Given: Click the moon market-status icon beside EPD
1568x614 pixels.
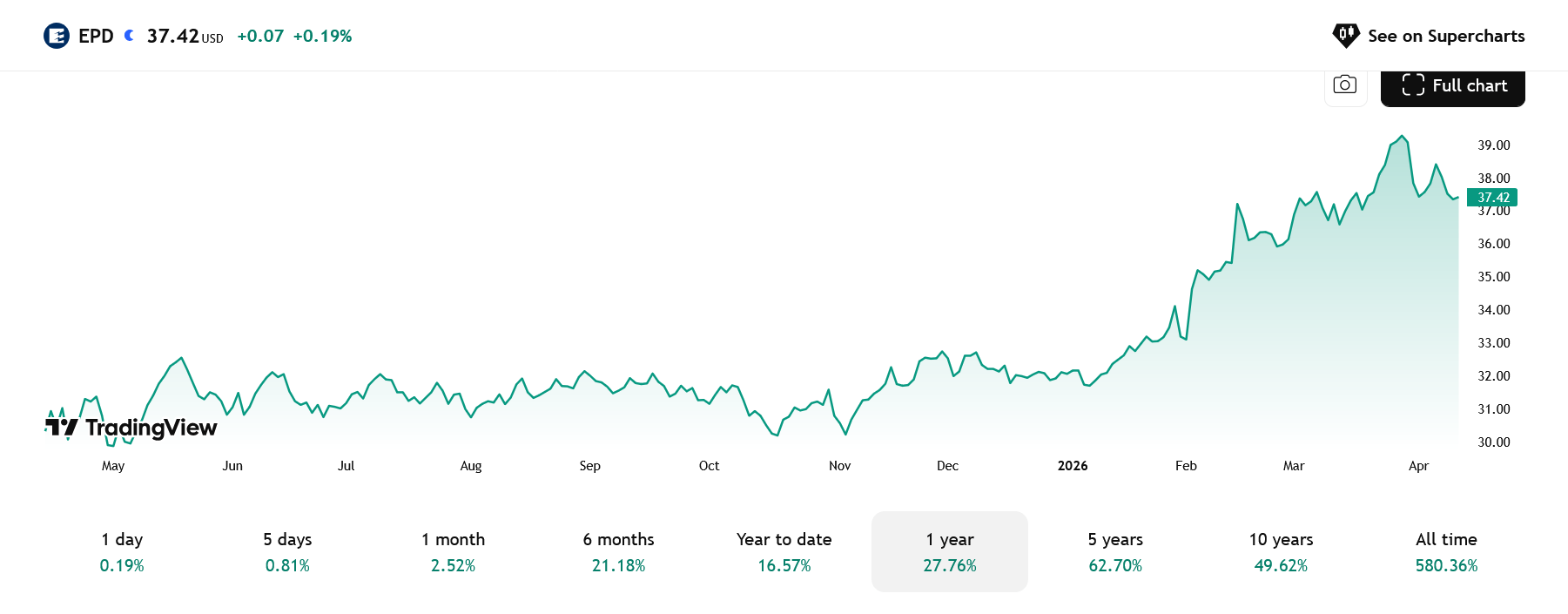Looking at the screenshot, I should (x=130, y=36).
